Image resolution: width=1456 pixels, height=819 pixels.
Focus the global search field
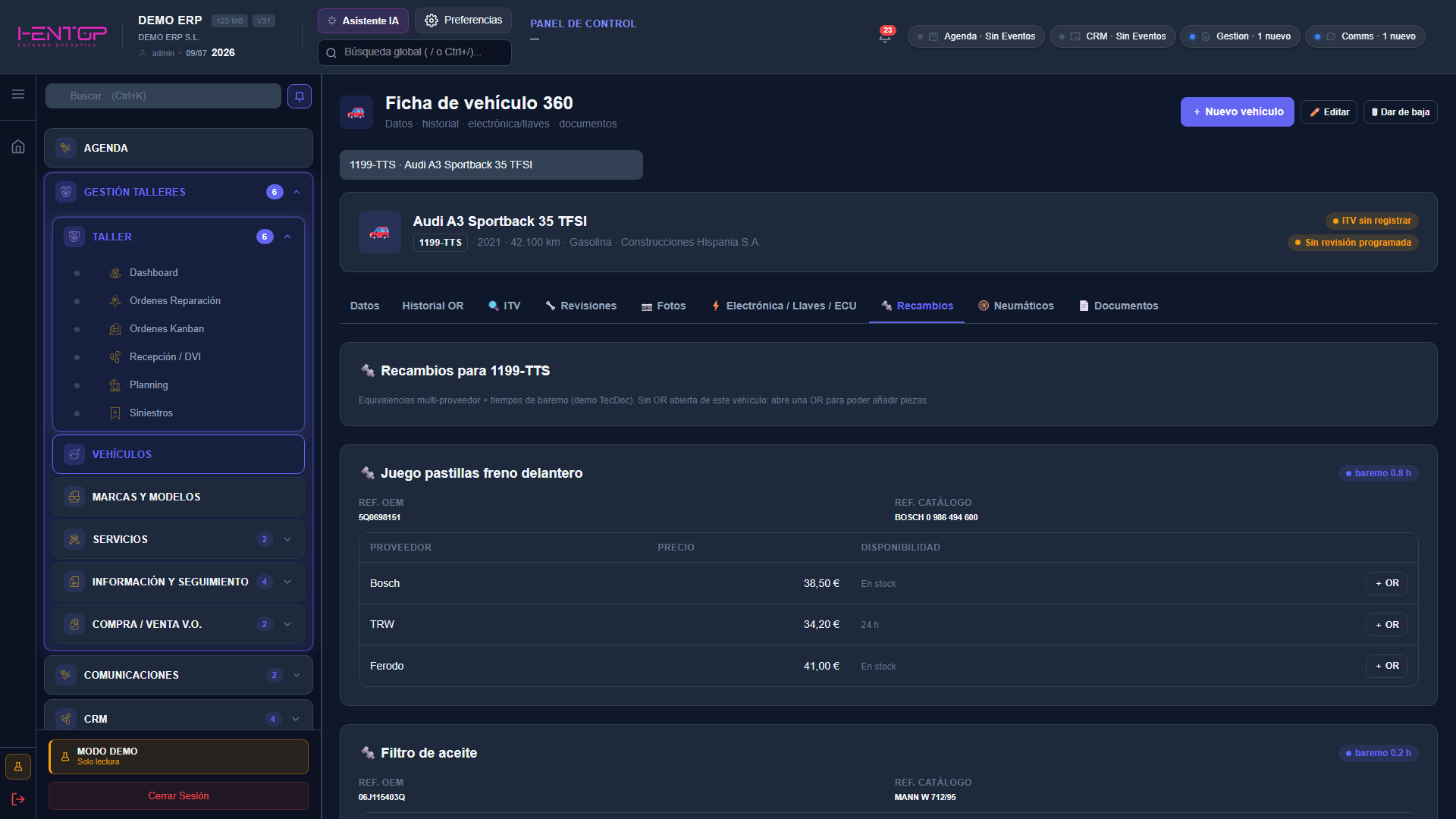coord(415,52)
